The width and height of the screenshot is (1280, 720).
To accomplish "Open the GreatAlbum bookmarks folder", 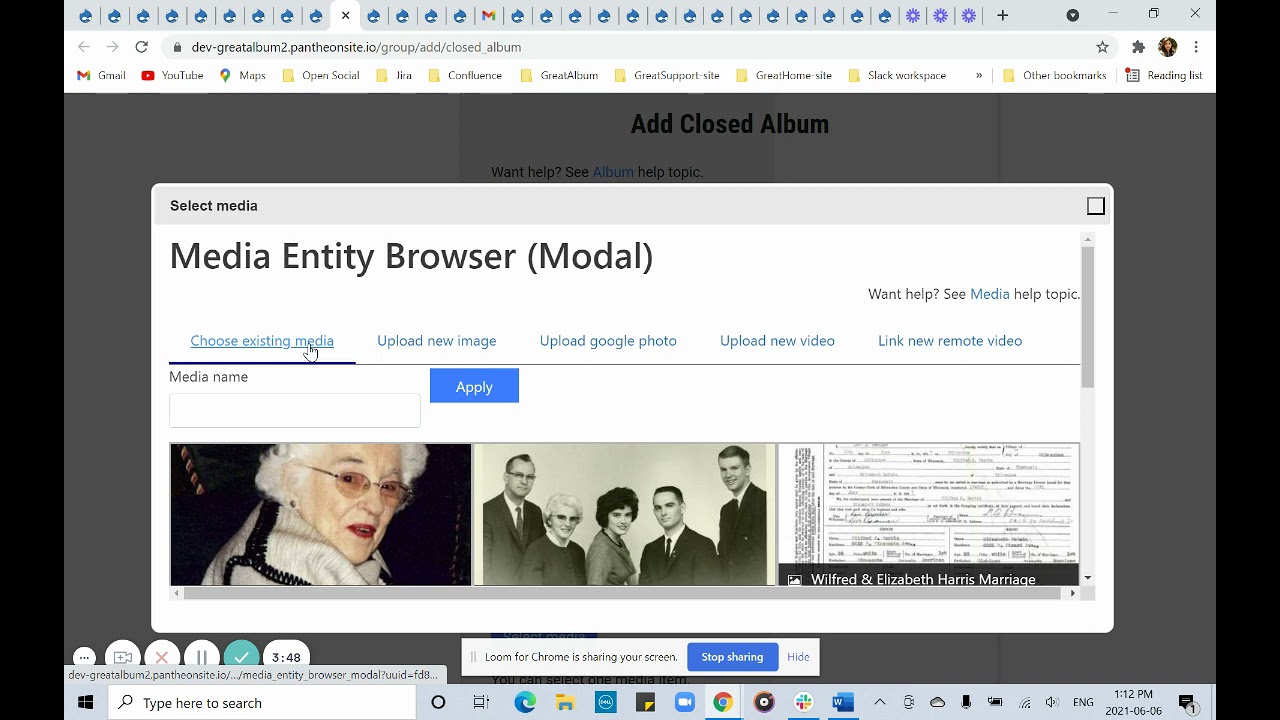I will [x=559, y=75].
